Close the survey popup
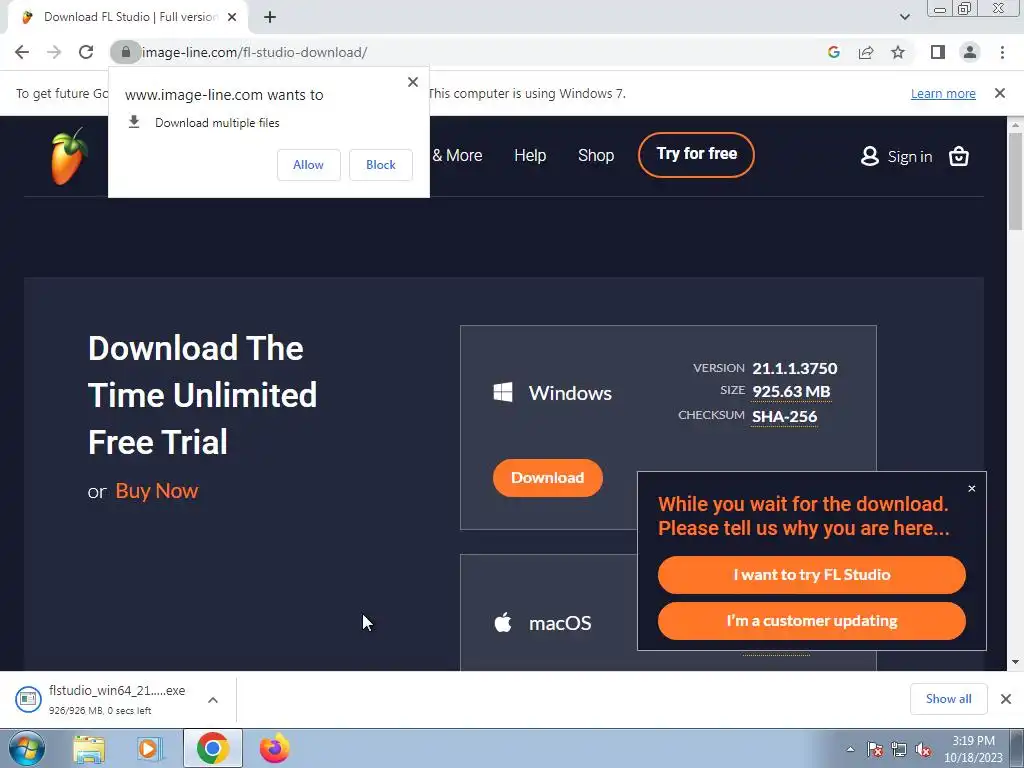Viewport: 1024px width, 768px height. click(972, 488)
